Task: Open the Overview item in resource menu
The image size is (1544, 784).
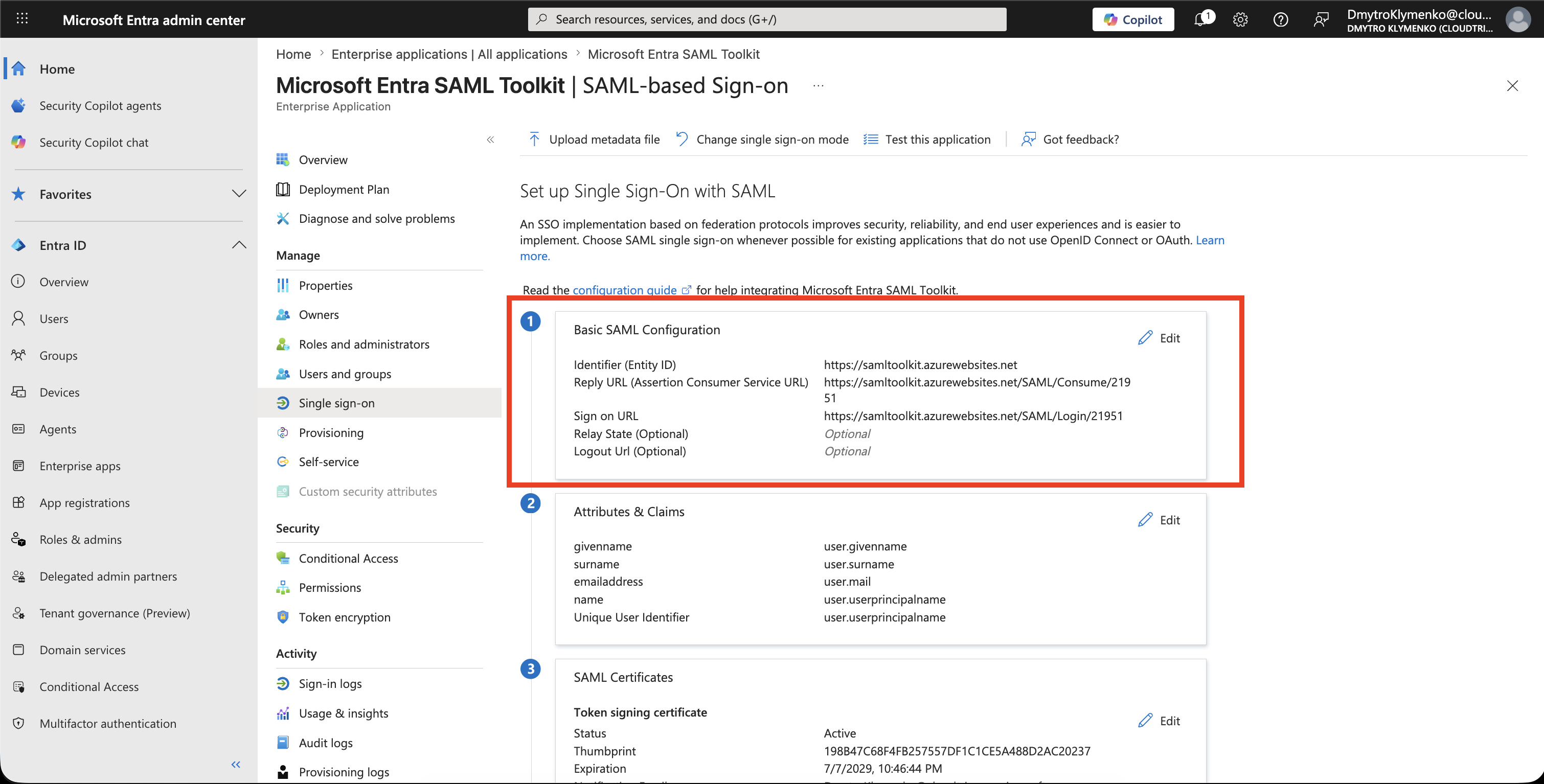Action: (x=323, y=159)
